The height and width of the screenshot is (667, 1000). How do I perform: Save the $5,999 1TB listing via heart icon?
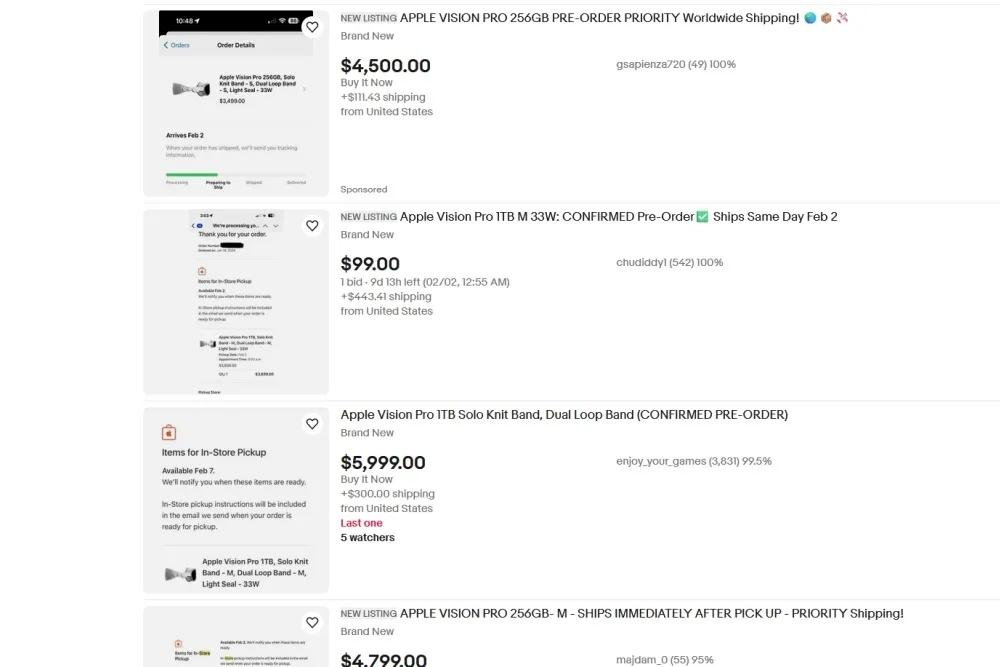click(312, 424)
